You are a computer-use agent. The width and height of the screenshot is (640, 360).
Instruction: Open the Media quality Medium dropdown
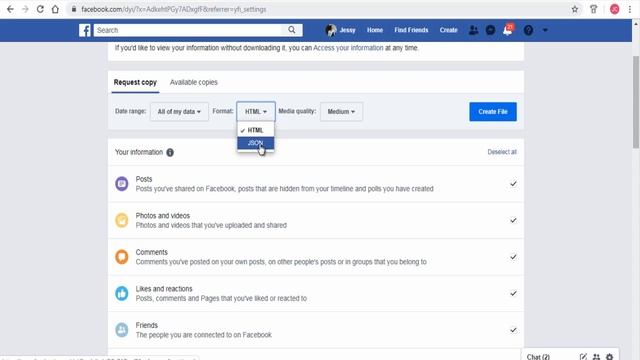point(341,111)
